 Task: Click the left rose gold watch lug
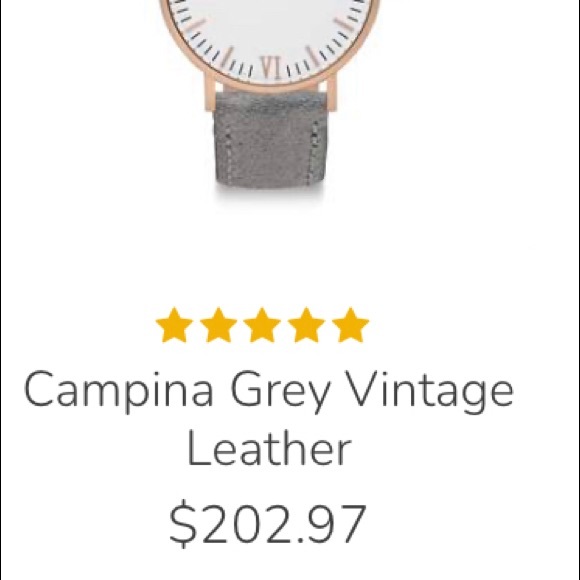(213, 92)
